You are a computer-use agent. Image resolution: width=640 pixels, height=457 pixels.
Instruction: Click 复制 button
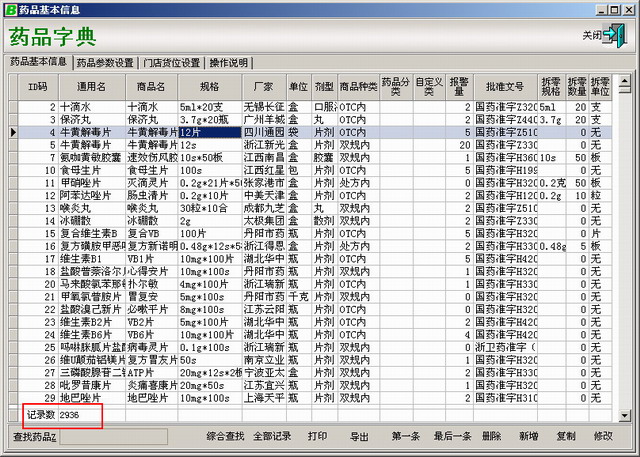[566, 437]
